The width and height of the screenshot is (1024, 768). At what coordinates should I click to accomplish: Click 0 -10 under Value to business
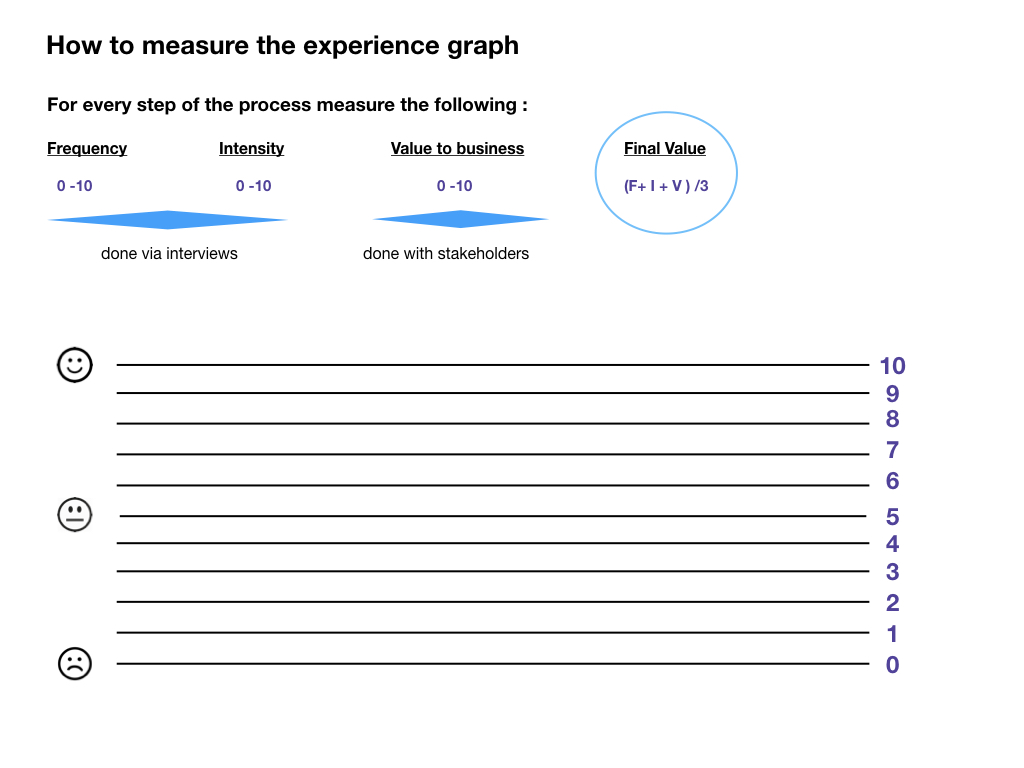point(455,186)
